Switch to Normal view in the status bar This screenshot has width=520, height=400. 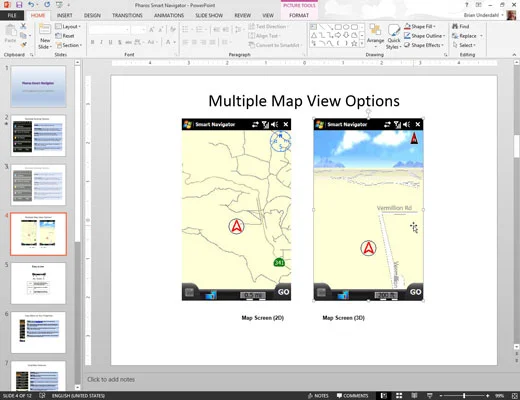[x=384, y=396]
